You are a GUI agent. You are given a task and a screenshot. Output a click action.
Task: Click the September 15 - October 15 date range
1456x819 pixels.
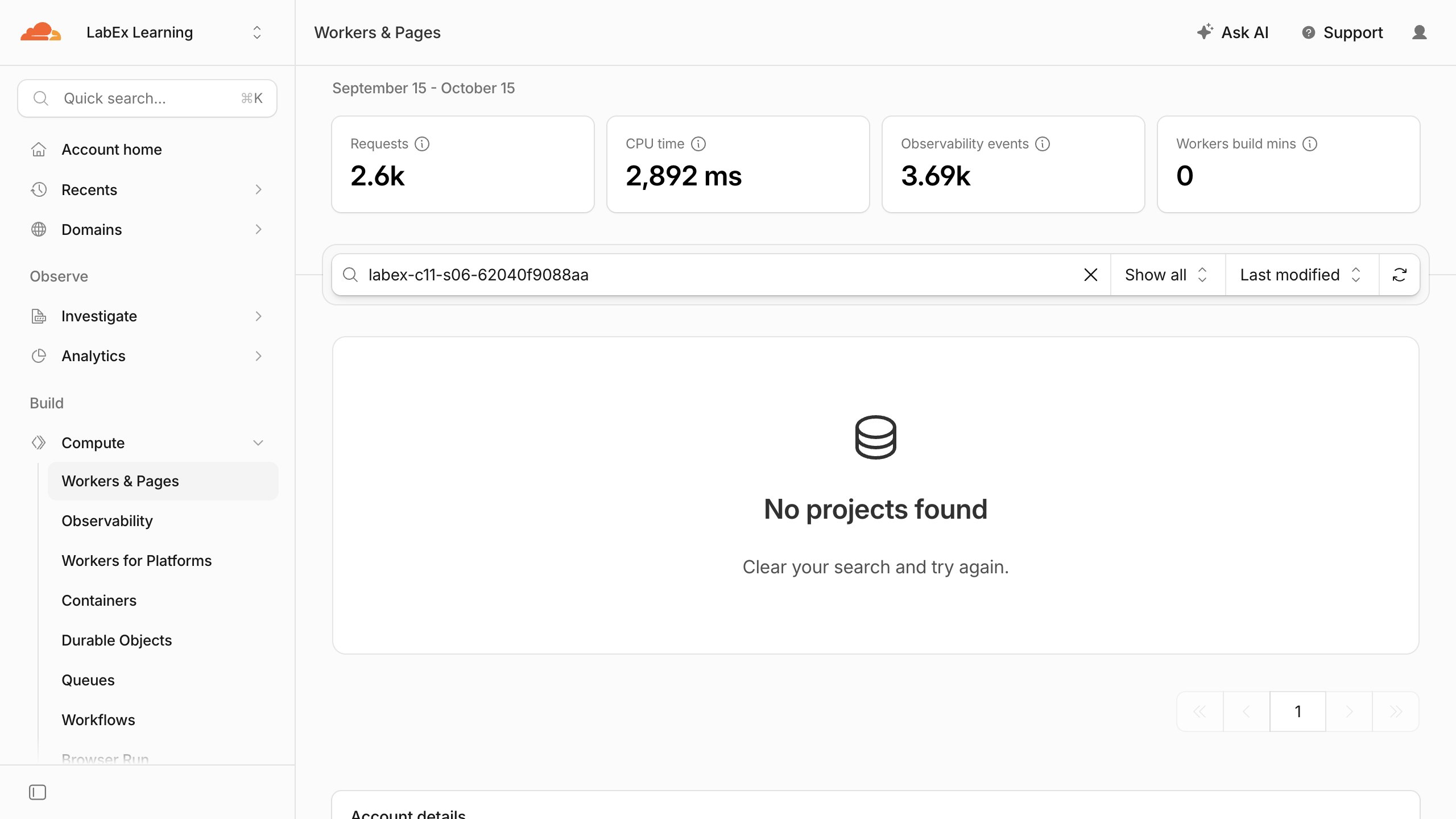pos(423,88)
